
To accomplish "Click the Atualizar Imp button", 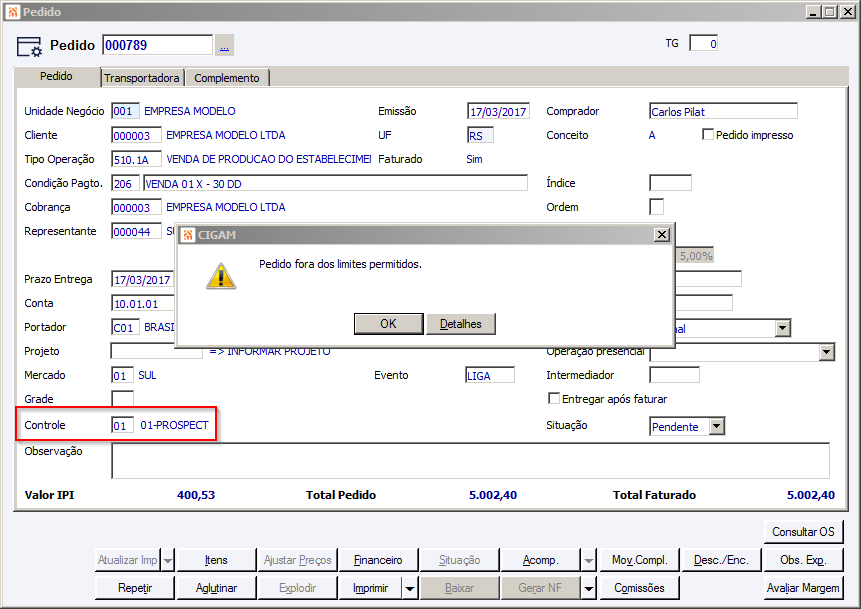I will click(x=127, y=560).
